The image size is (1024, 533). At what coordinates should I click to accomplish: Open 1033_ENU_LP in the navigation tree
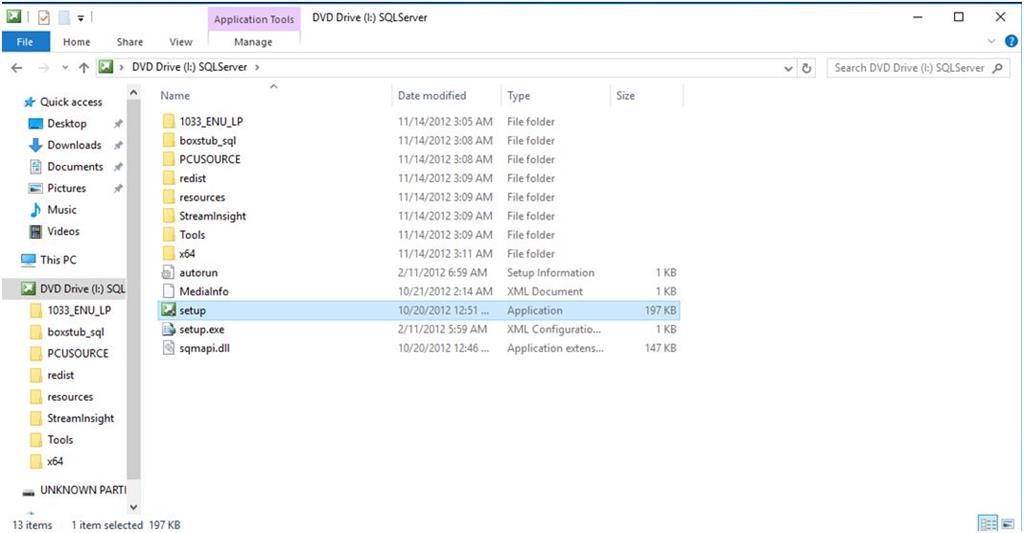(78, 310)
